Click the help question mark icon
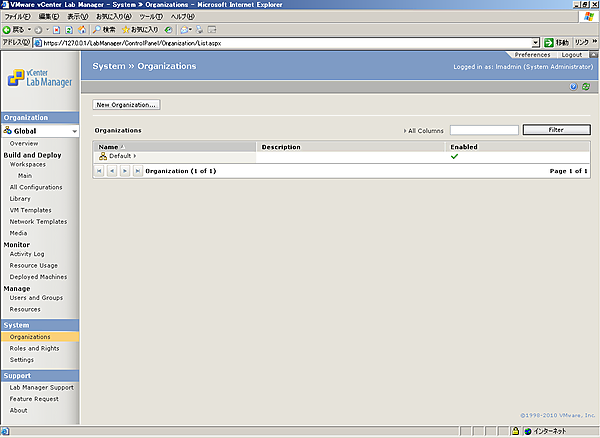The height and width of the screenshot is (438, 600). point(574,87)
